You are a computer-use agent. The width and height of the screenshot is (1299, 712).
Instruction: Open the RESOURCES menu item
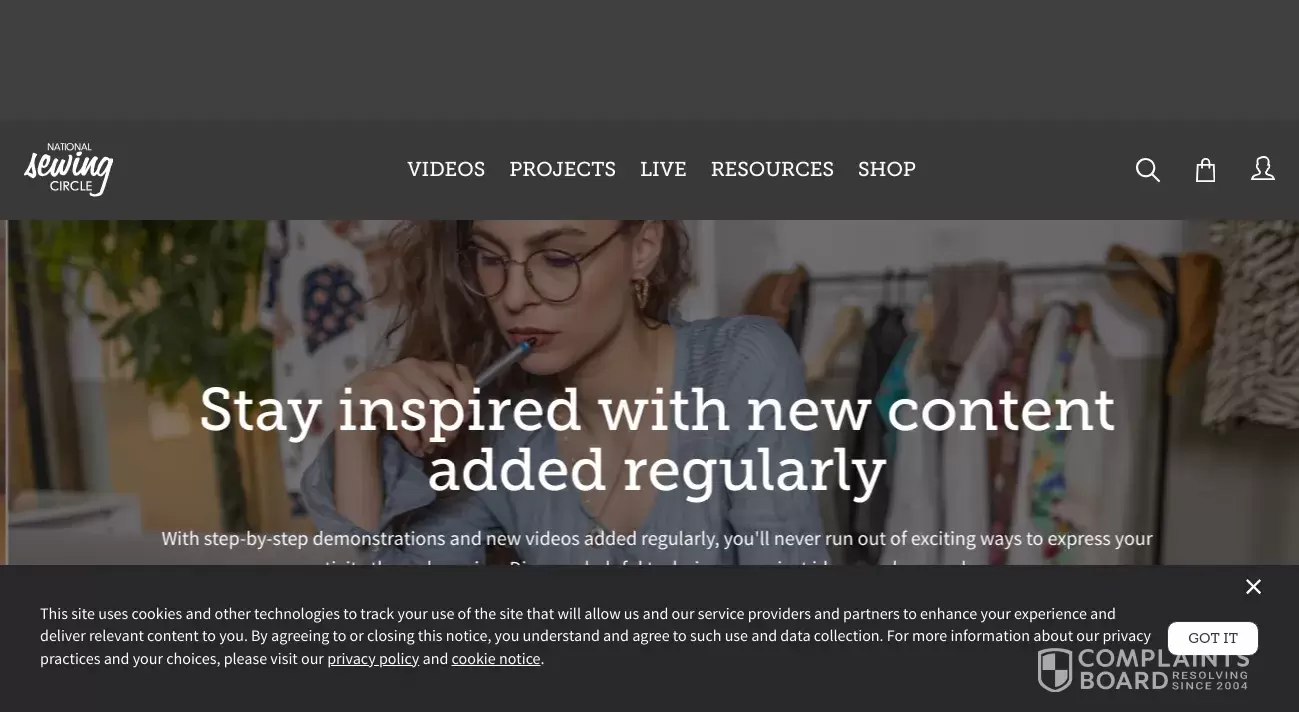(x=772, y=169)
